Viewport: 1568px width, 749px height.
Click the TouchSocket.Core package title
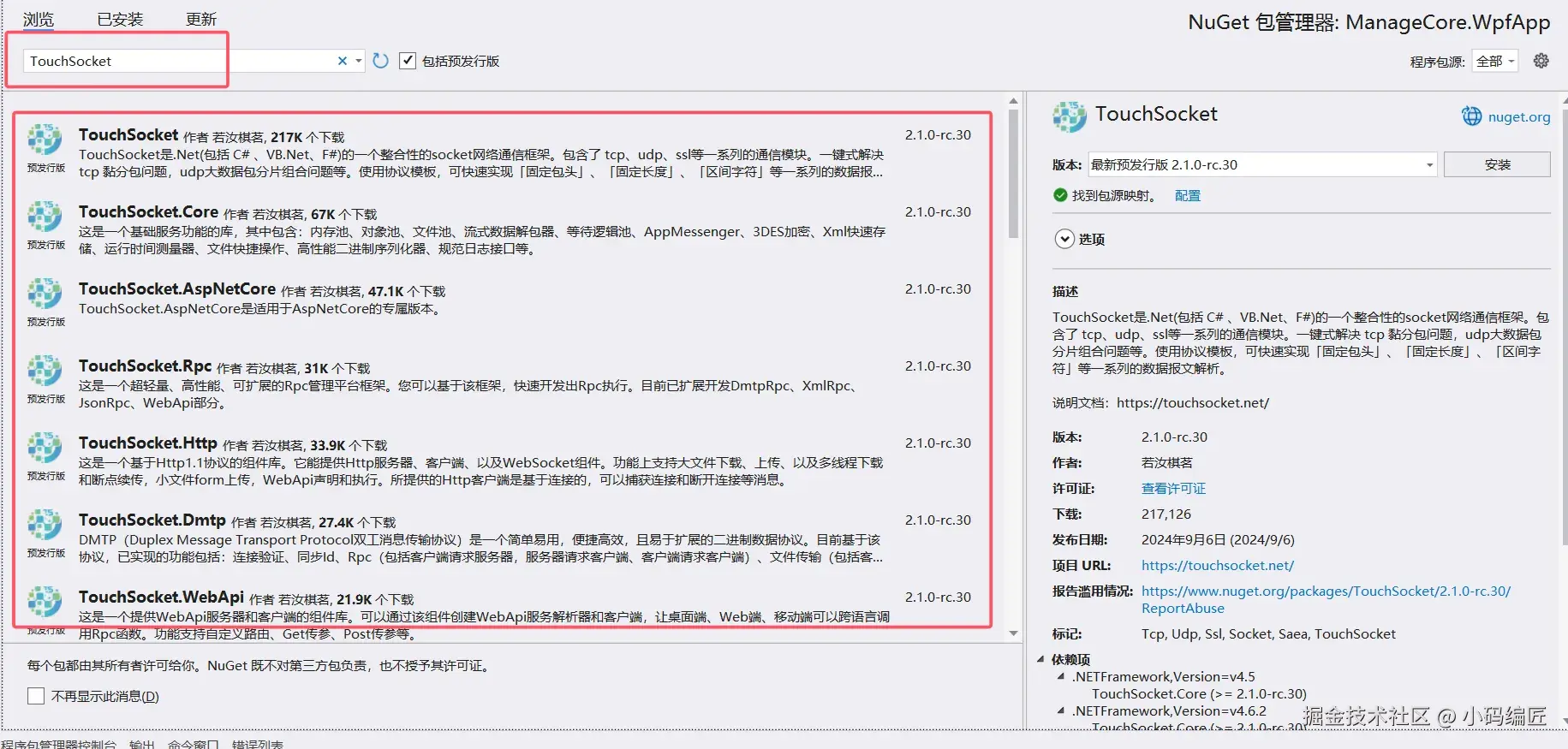point(148,211)
